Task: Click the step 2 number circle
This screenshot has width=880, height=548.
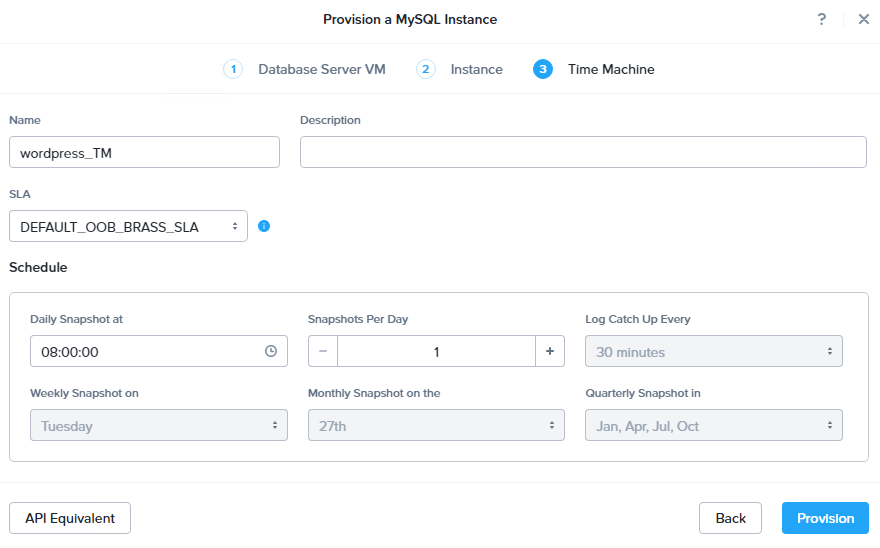Action: pyautogui.click(x=426, y=69)
